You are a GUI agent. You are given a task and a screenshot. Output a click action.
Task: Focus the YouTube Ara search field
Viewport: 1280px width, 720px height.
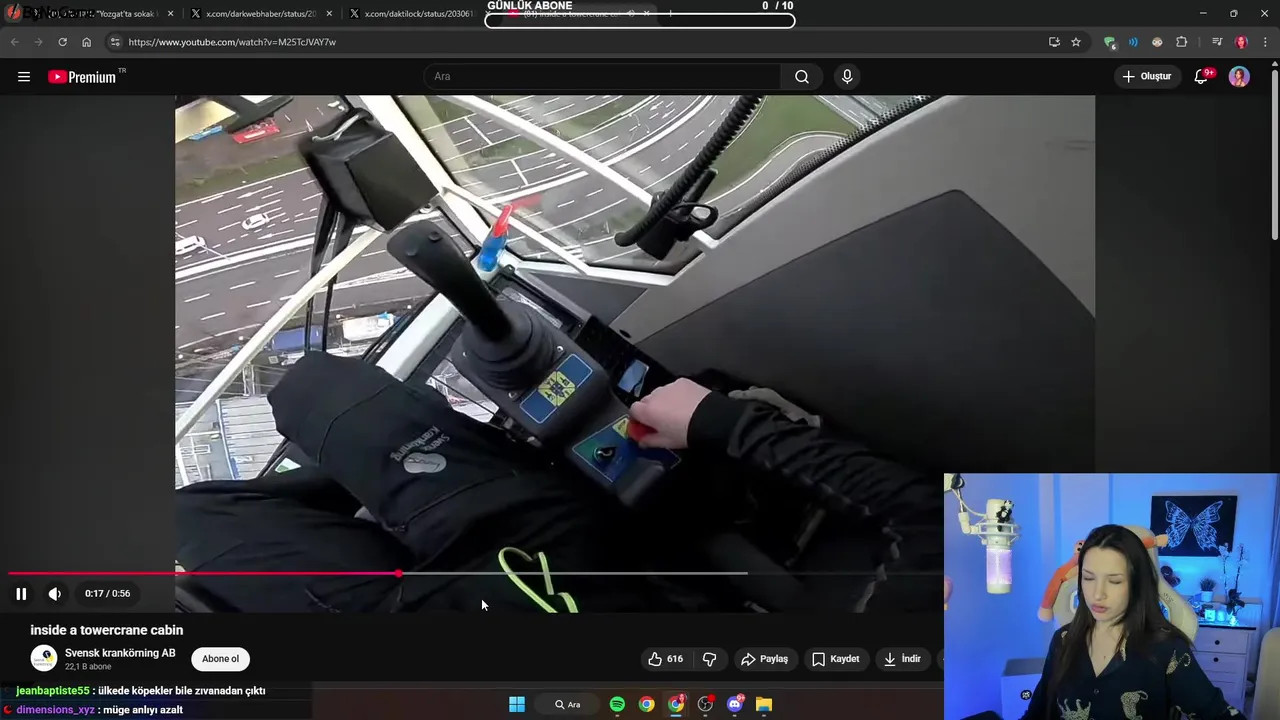603,76
